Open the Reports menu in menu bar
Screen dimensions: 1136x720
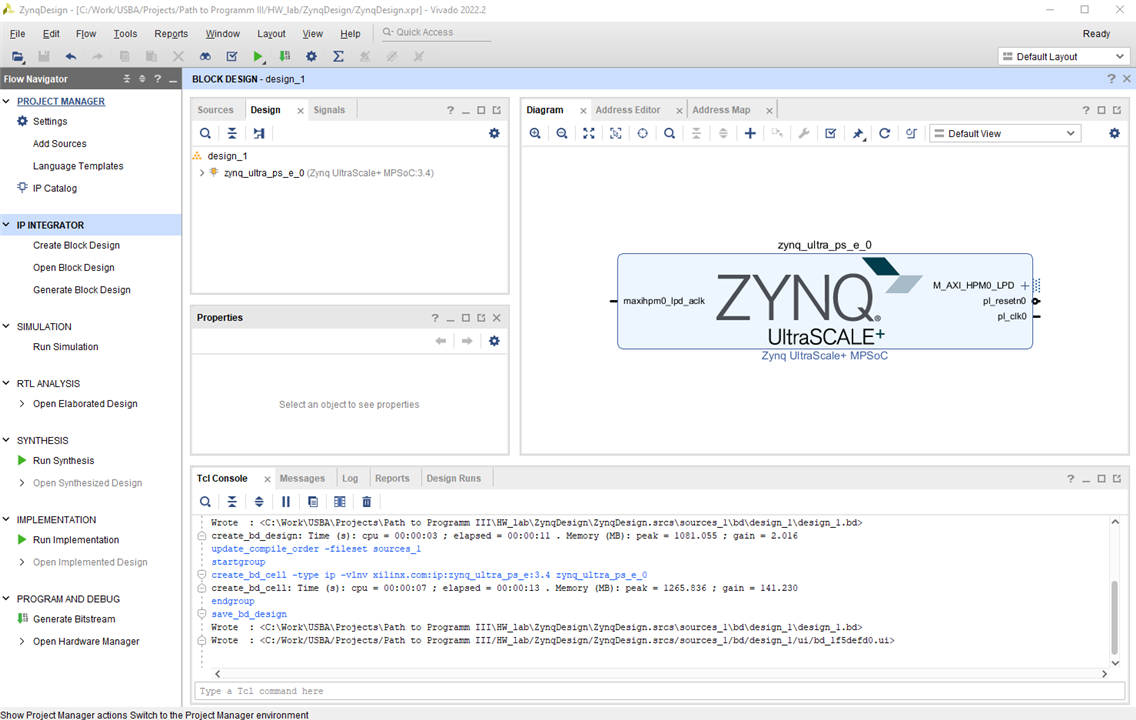171,34
